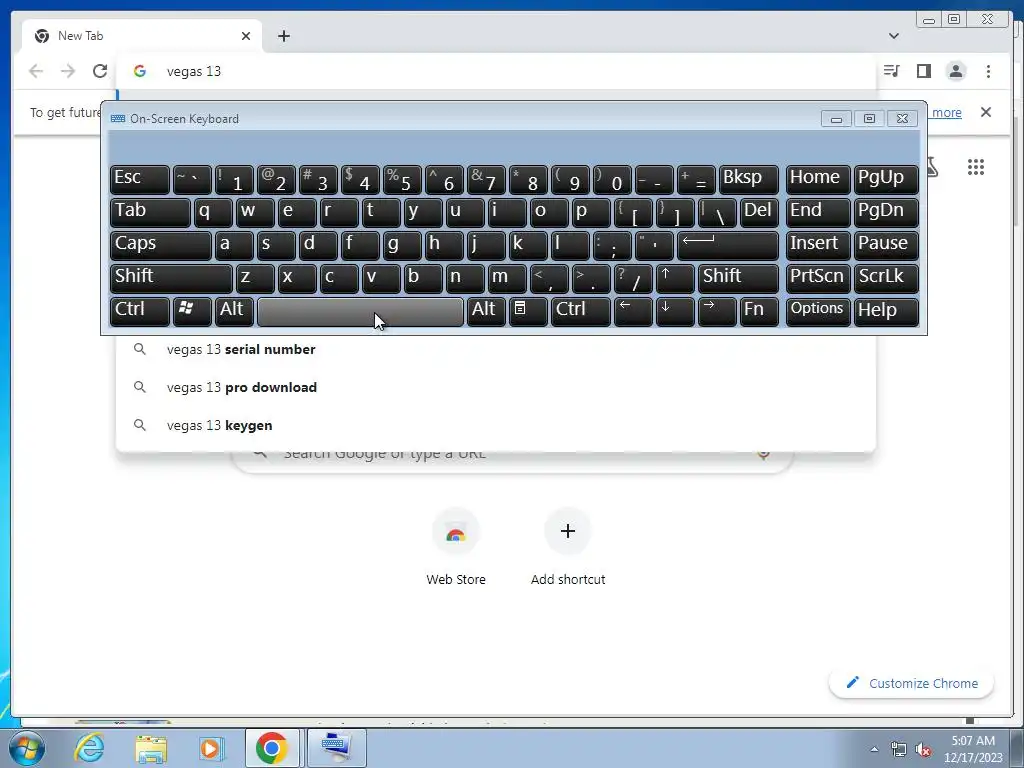The image size is (1024, 768).
Task: Open a new tab with the plus icon
Action: point(283,36)
